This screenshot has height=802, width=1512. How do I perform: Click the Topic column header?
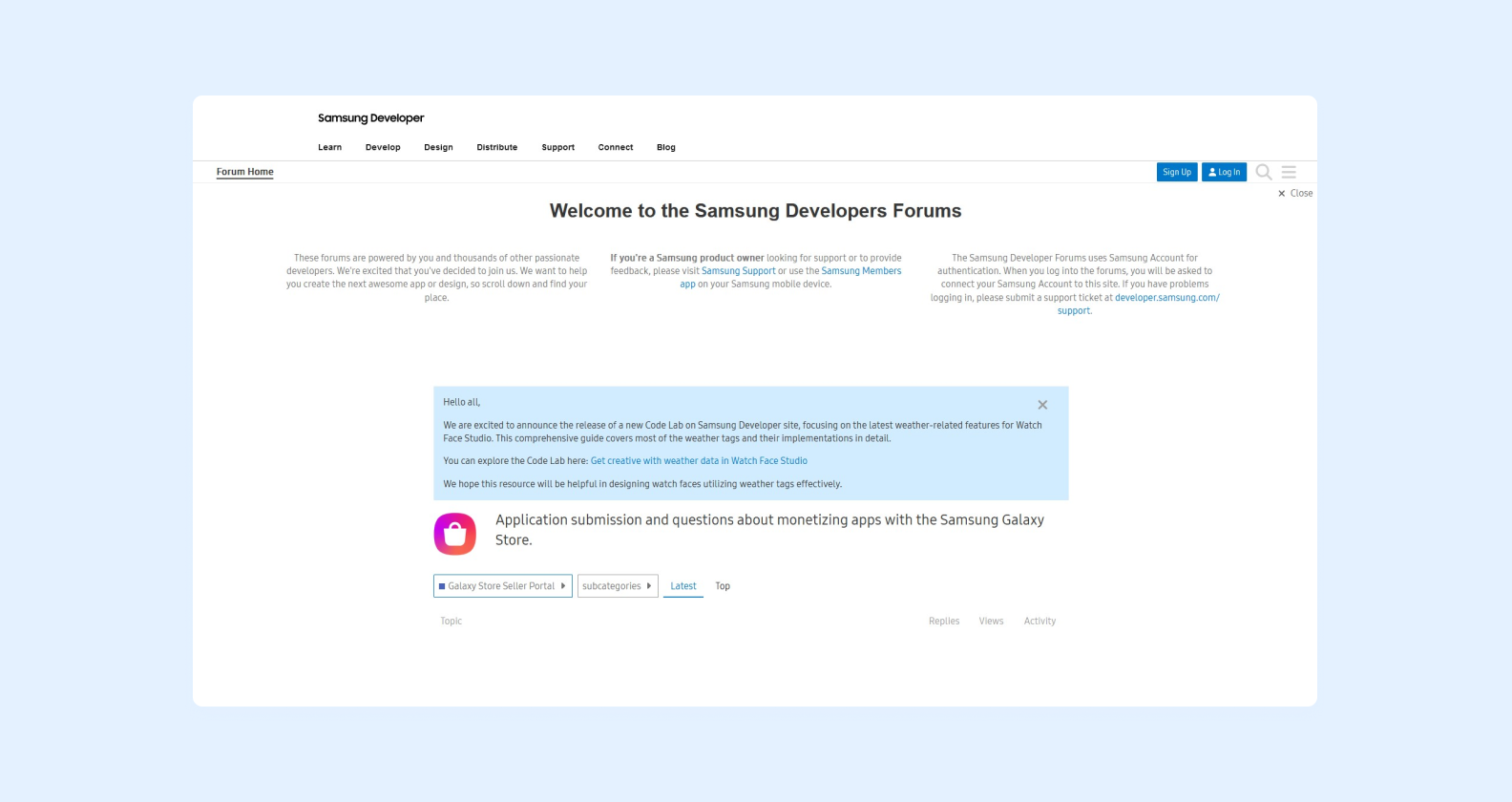[451, 621]
